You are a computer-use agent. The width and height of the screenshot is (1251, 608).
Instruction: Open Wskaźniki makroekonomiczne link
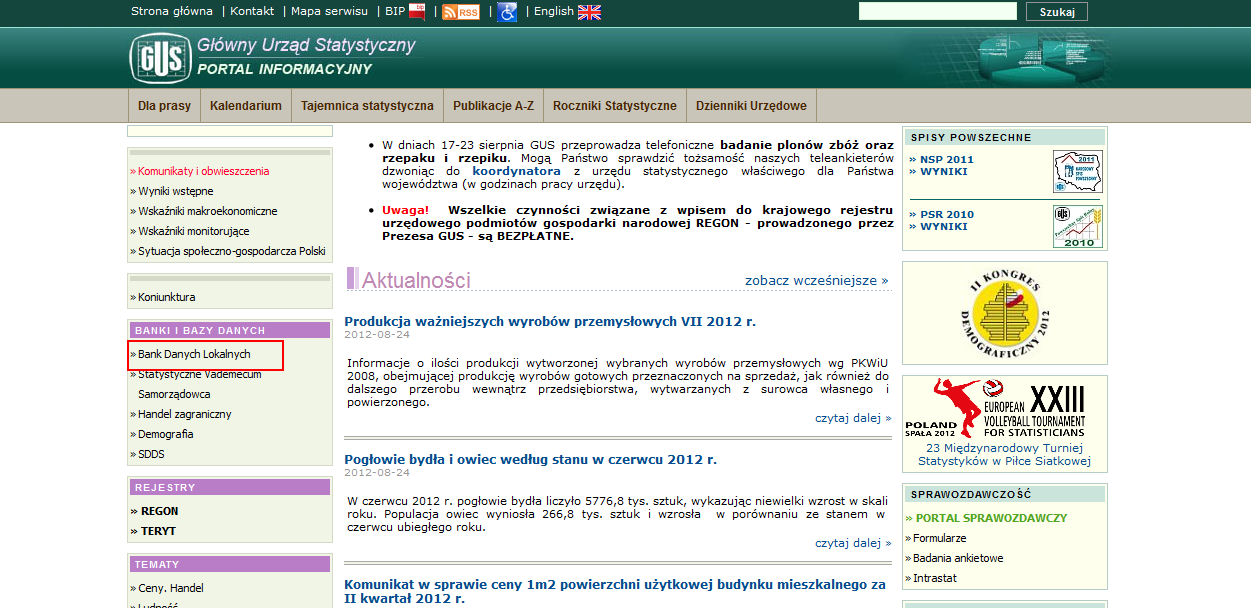(x=207, y=211)
